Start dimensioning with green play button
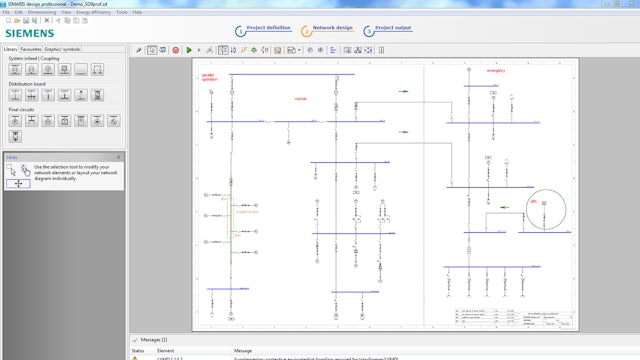 click(x=189, y=50)
